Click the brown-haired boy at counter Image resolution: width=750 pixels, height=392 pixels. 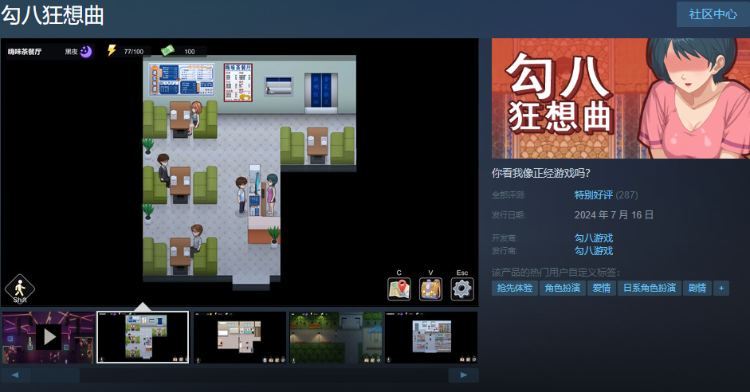click(x=242, y=195)
